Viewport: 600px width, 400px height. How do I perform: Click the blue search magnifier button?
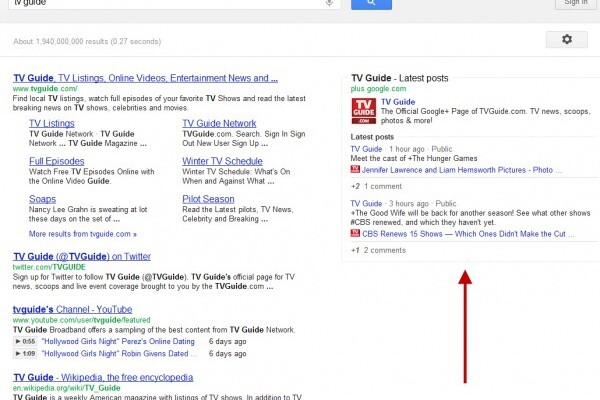[371, 4]
